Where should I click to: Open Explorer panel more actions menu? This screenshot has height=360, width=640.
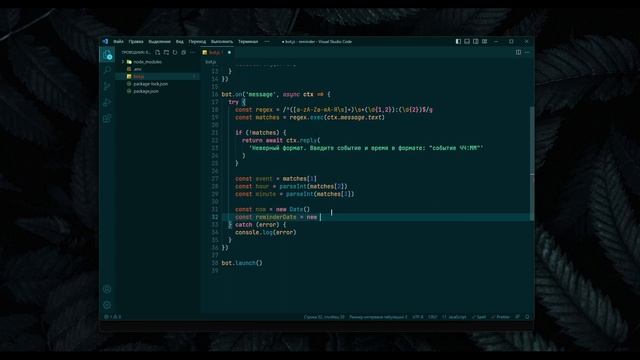pyautogui.click(x=193, y=52)
